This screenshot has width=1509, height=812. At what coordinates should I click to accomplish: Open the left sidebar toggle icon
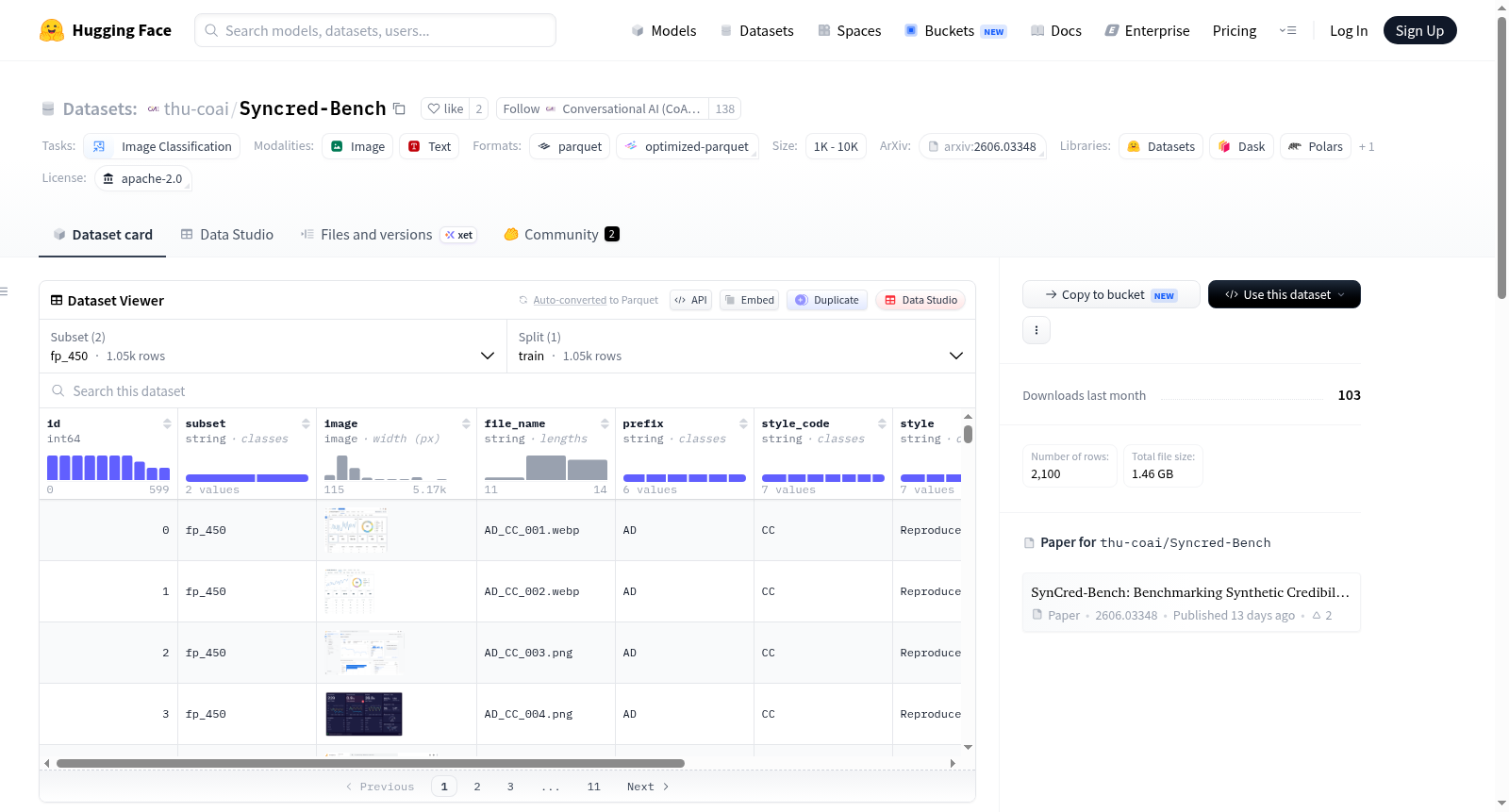[4, 291]
